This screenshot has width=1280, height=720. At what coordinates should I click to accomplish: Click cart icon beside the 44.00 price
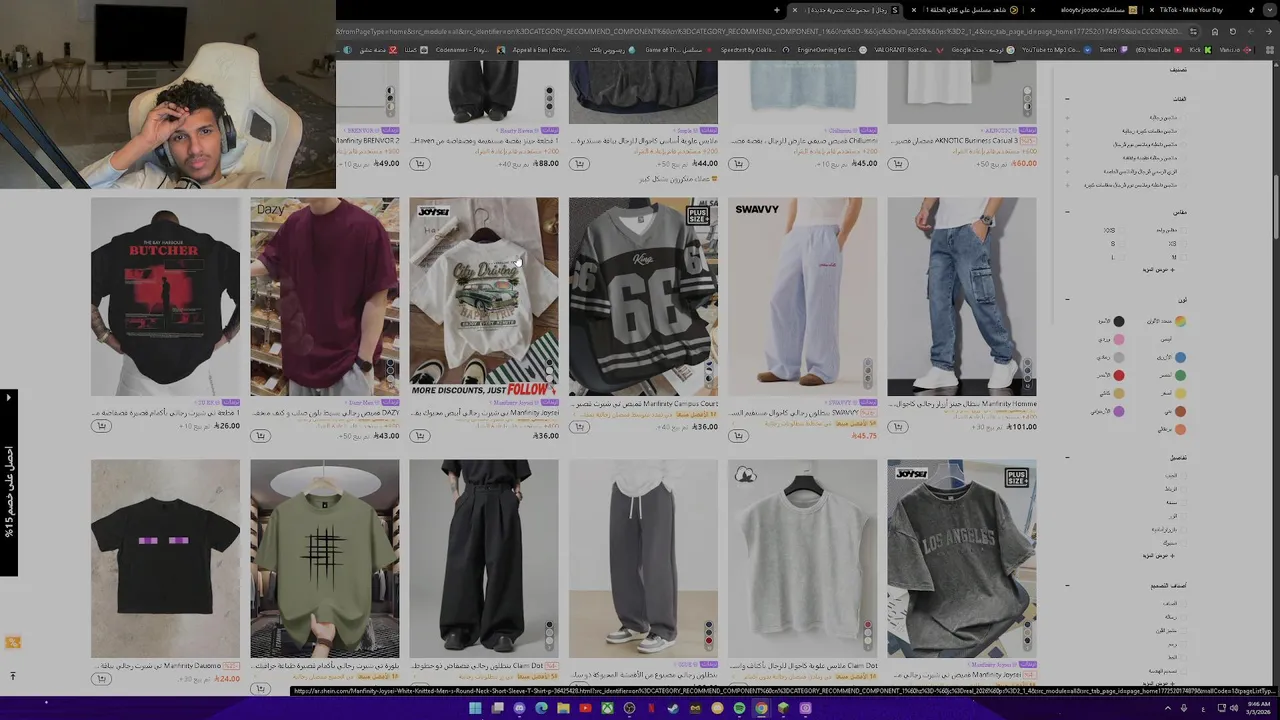579,164
